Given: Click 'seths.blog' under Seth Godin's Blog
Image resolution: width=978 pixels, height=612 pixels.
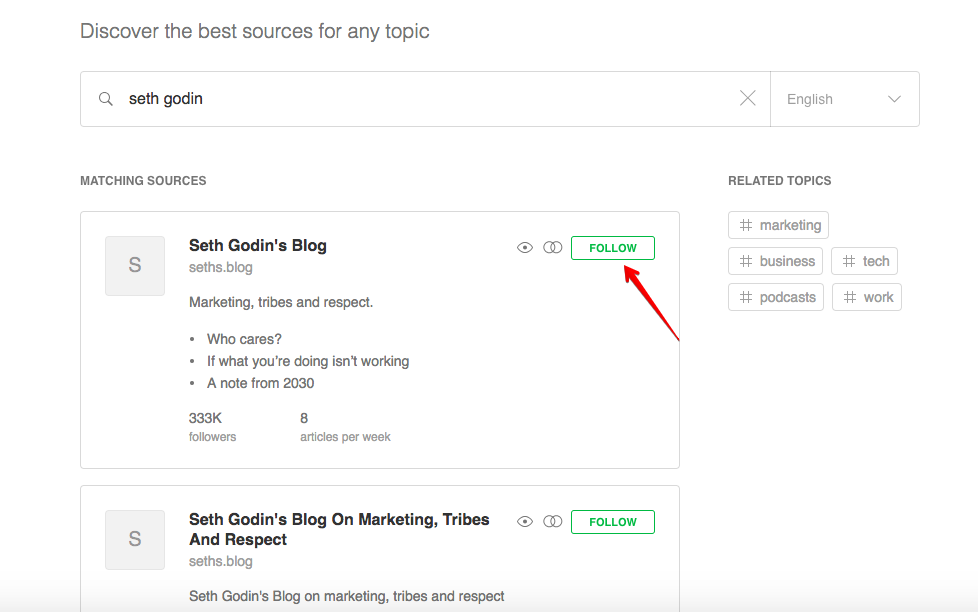Looking at the screenshot, I should [x=221, y=268].
